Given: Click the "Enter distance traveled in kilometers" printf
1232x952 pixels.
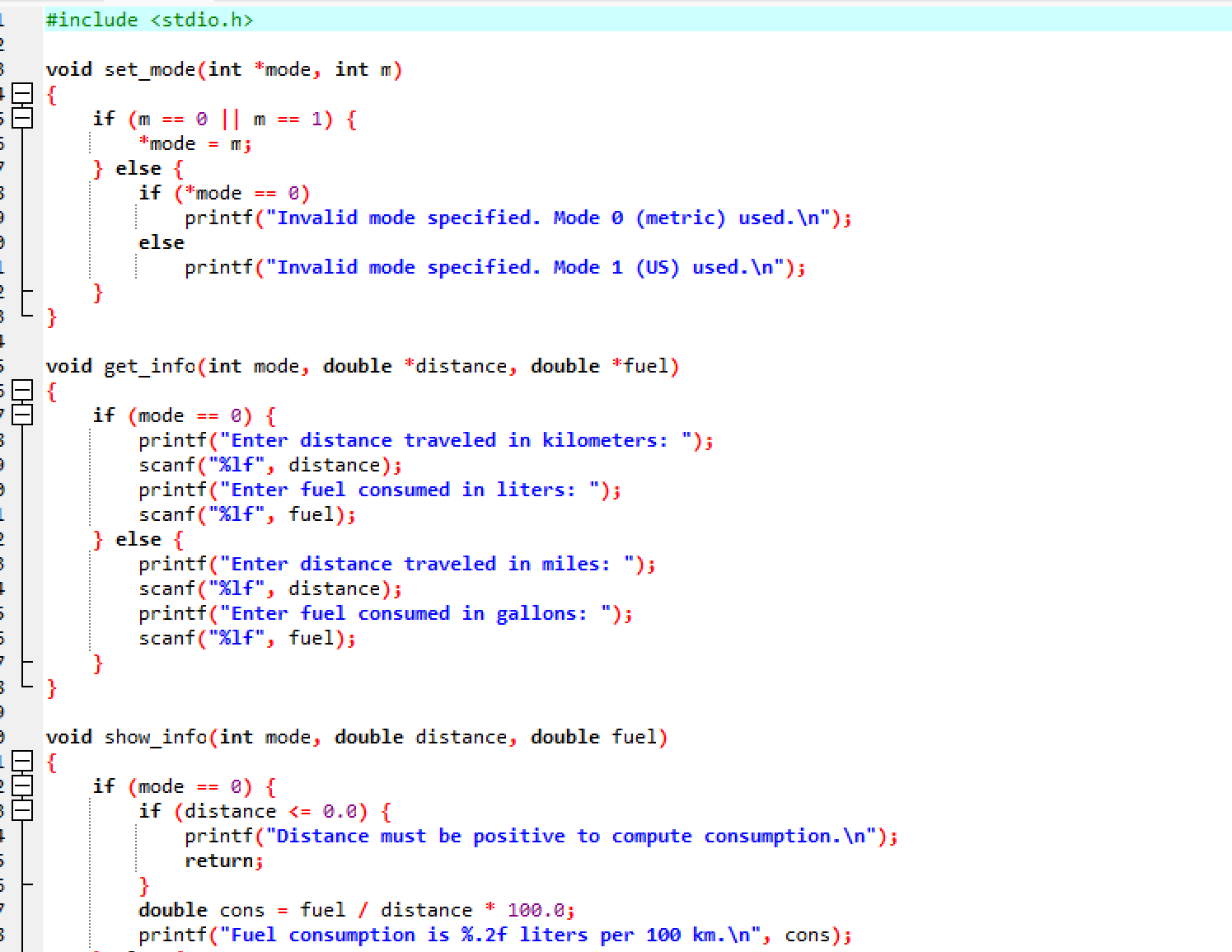Looking at the screenshot, I should 426,440.
